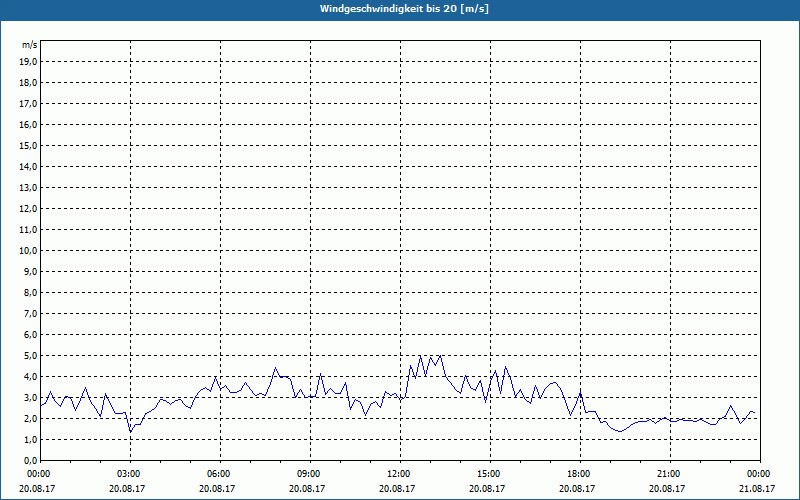Click the 21.08.17 date label
Screen dimensions: 800x500
[x=758, y=489]
